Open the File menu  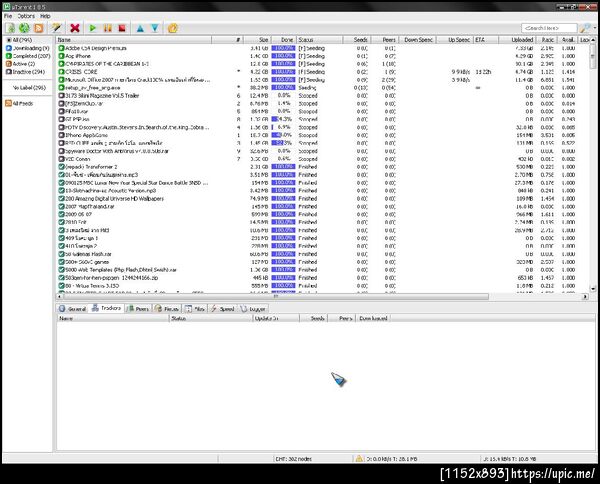8,16
